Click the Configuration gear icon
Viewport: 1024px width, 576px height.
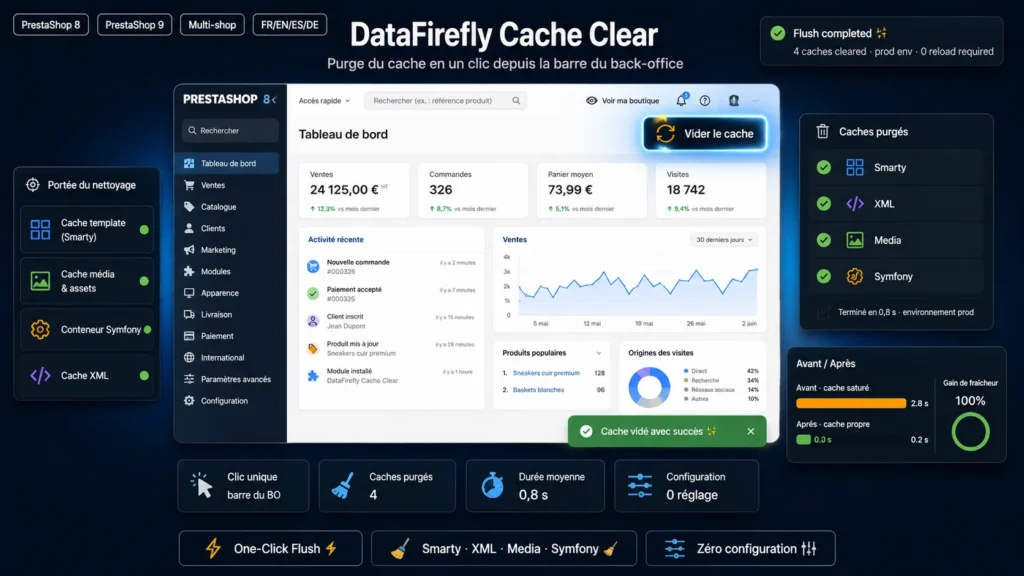pos(189,400)
